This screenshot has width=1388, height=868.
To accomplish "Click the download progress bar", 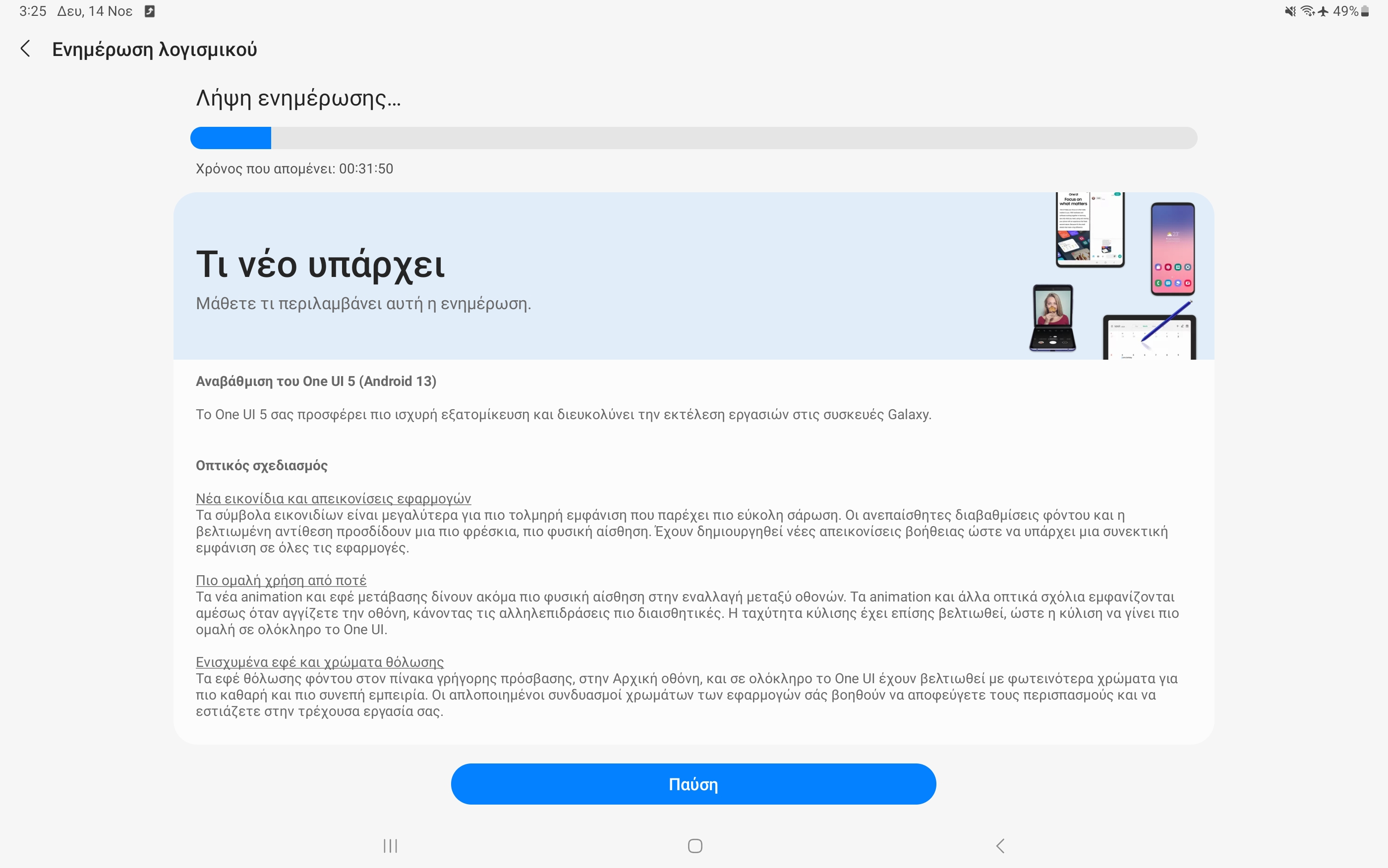I will tap(693, 138).
